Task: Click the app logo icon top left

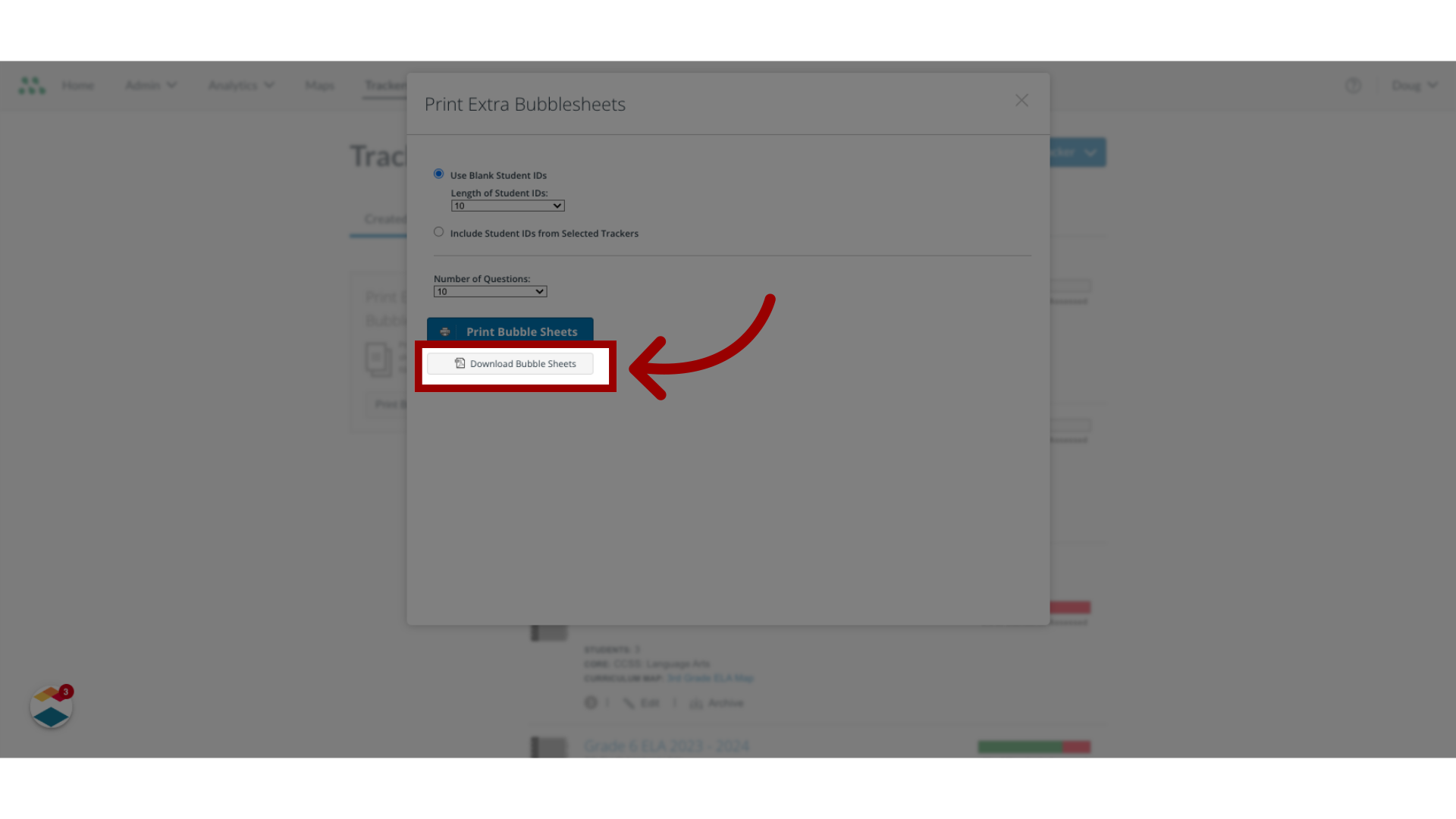Action: pos(32,85)
